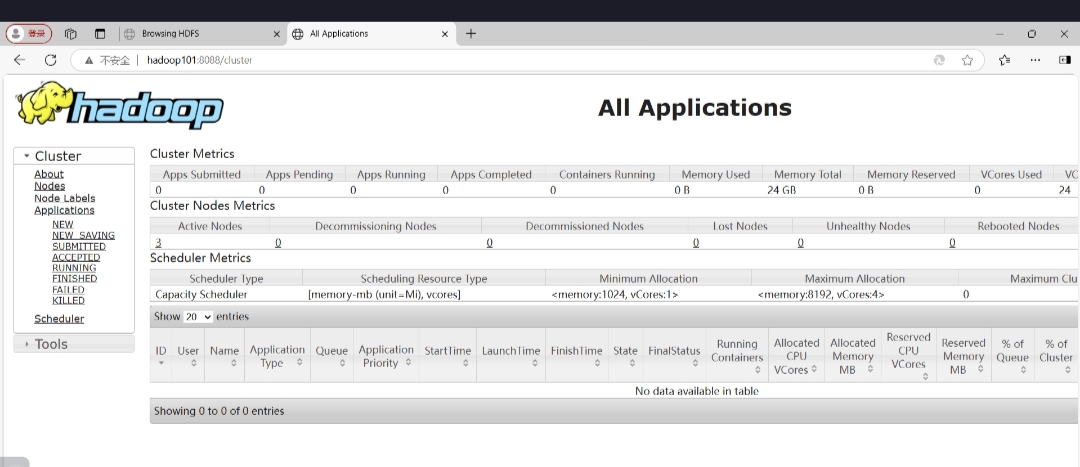The image size is (1080, 467).
Task: Filter applications by SUBMITTED state
Action: 79,247
